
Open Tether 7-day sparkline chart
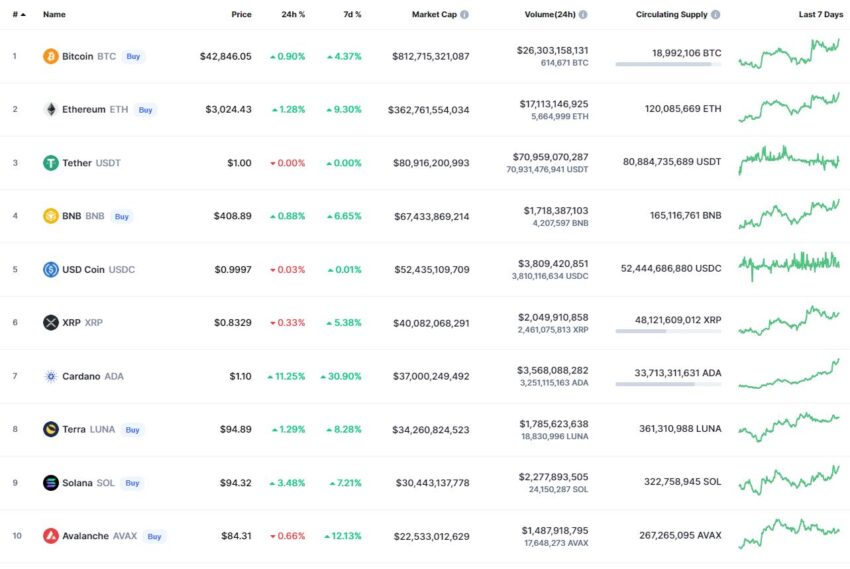pos(789,160)
